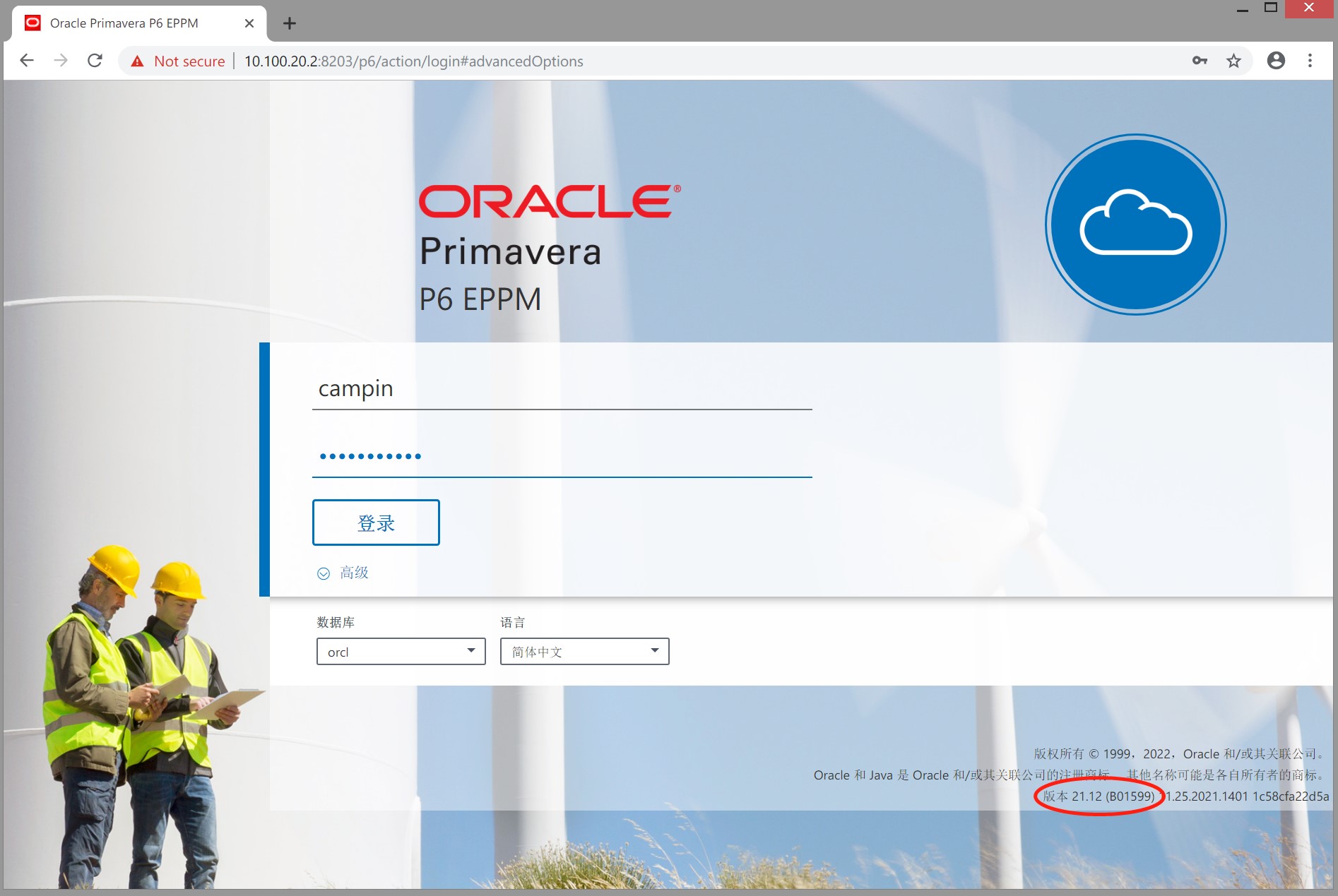Image resolution: width=1338 pixels, height=896 pixels.
Task: Bookmark this page with star icon
Action: point(1233,61)
